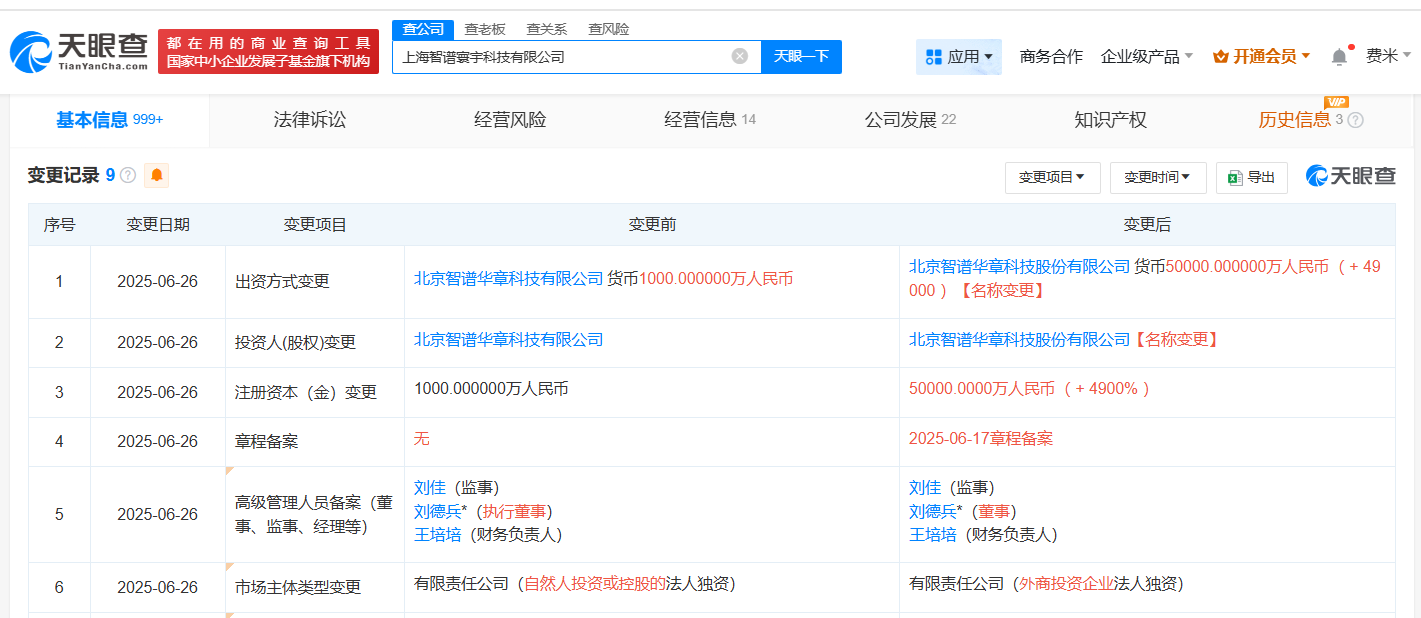Click the TianYanCha logo icon
The image size is (1421, 618).
pos(30,51)
